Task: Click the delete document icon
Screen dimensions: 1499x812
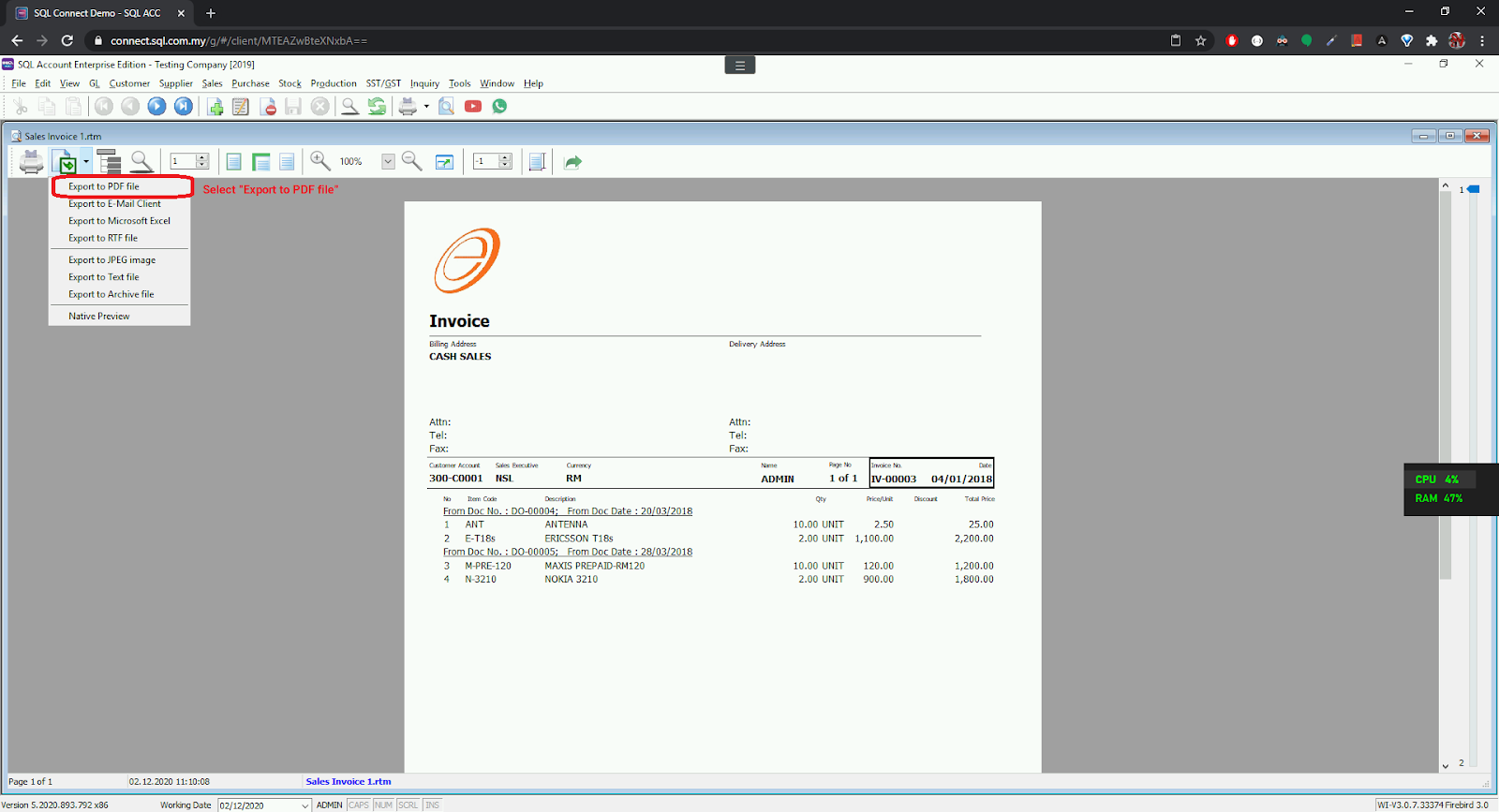Action: coord(268,107)
